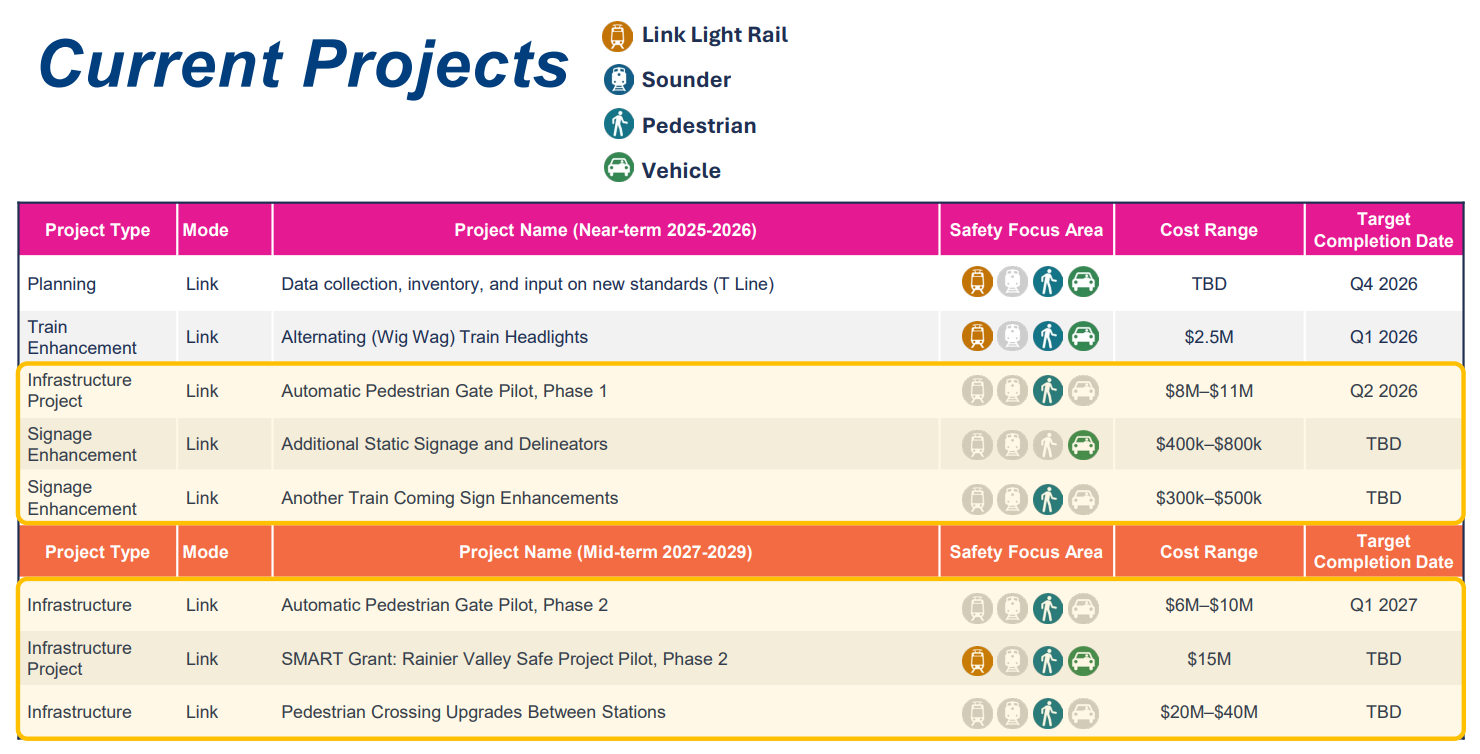Select the Alternating (Wig Wag) Train Headlights text
The width and height of the screenshot is (1480, 754).
435,337
